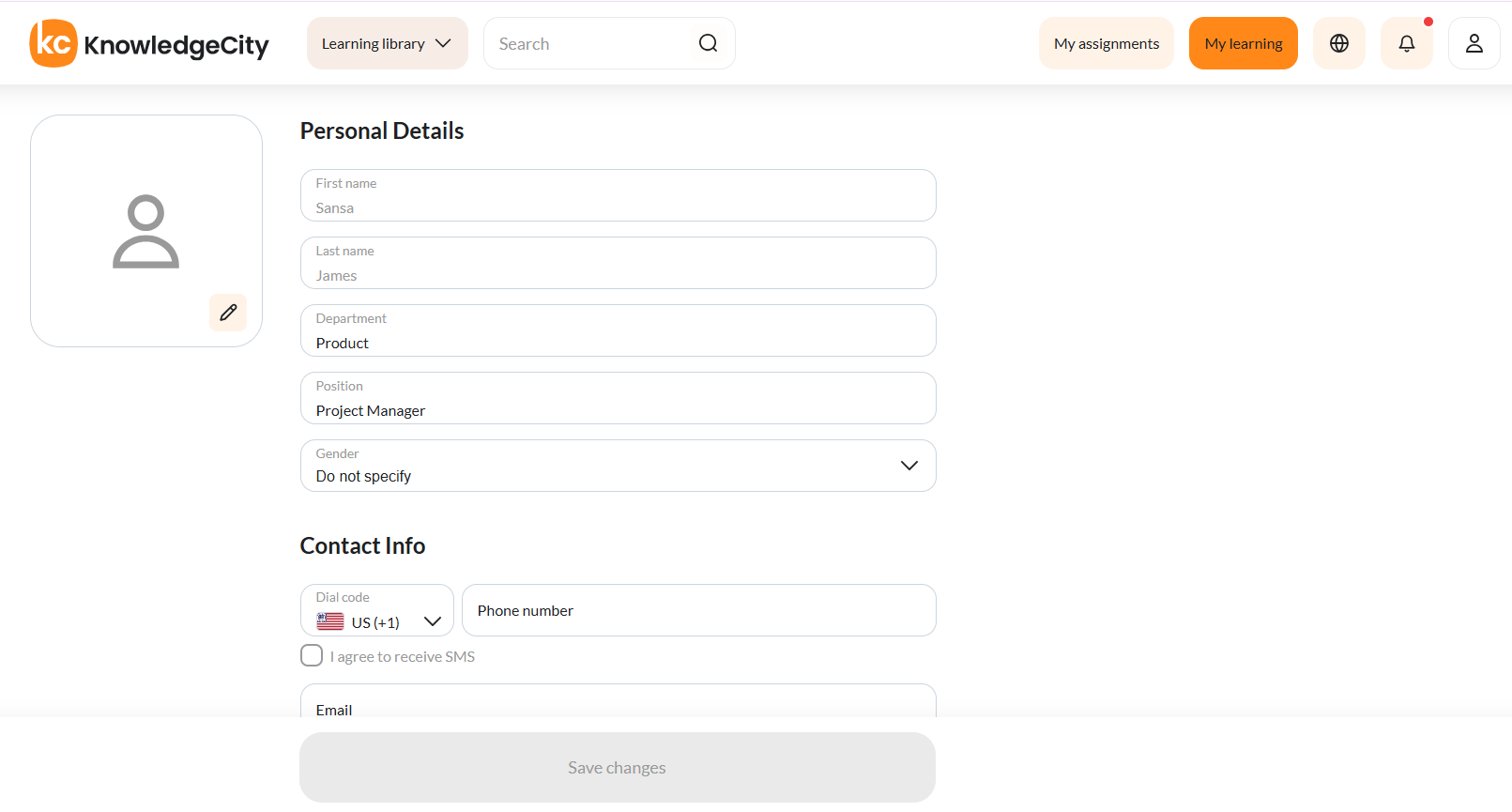
Task: Click the Save changes button
Action: (x=618, y=767)
